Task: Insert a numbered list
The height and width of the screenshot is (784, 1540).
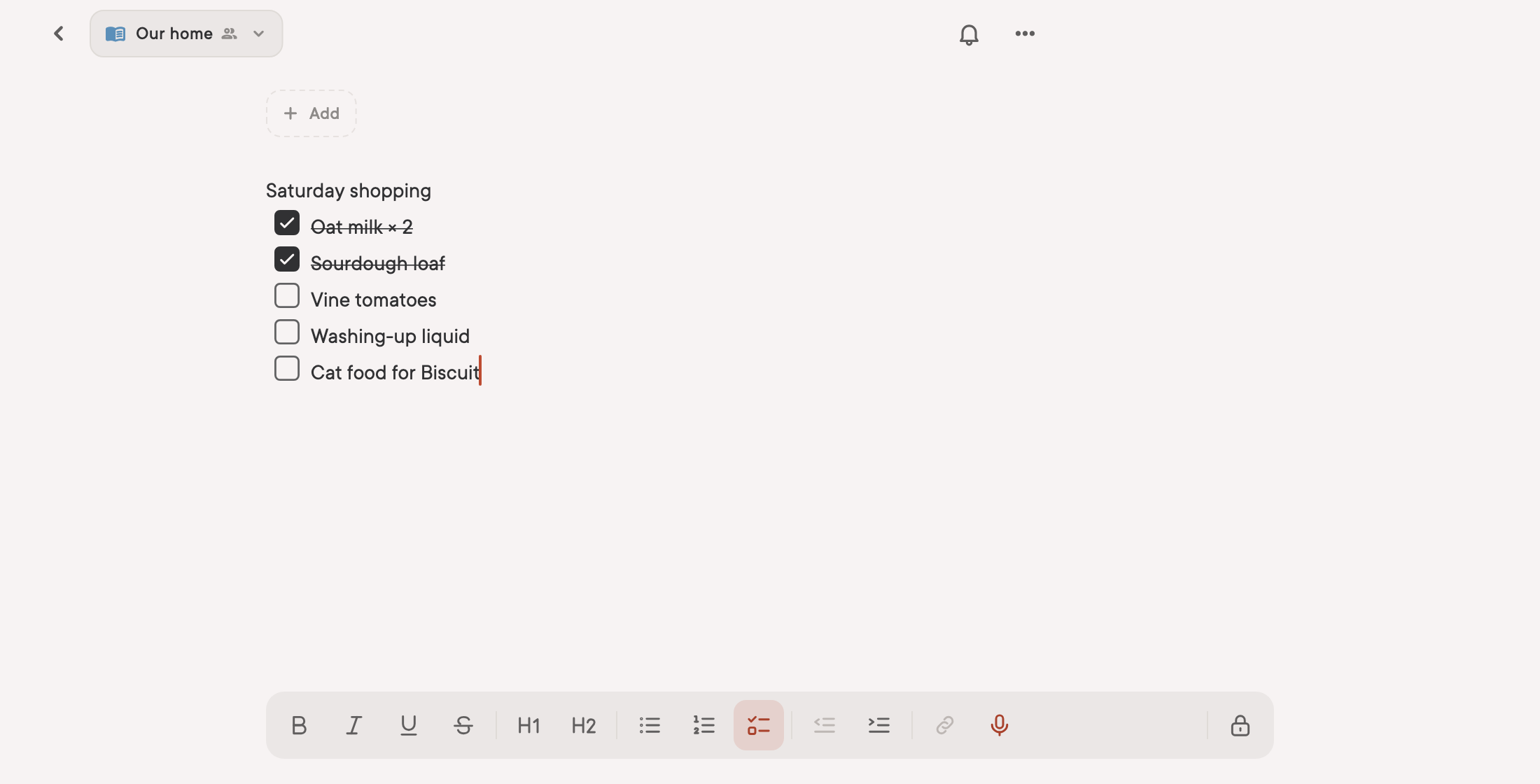Action: [x=704, y=725]
